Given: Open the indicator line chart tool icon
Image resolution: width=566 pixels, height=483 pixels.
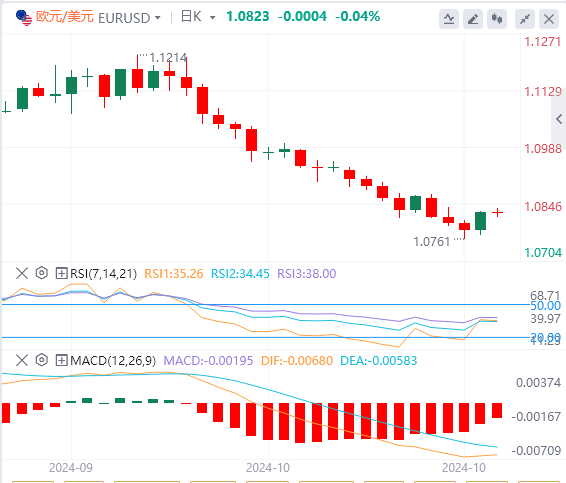Looking at the screenshot, I should click(x=449, y=19).
